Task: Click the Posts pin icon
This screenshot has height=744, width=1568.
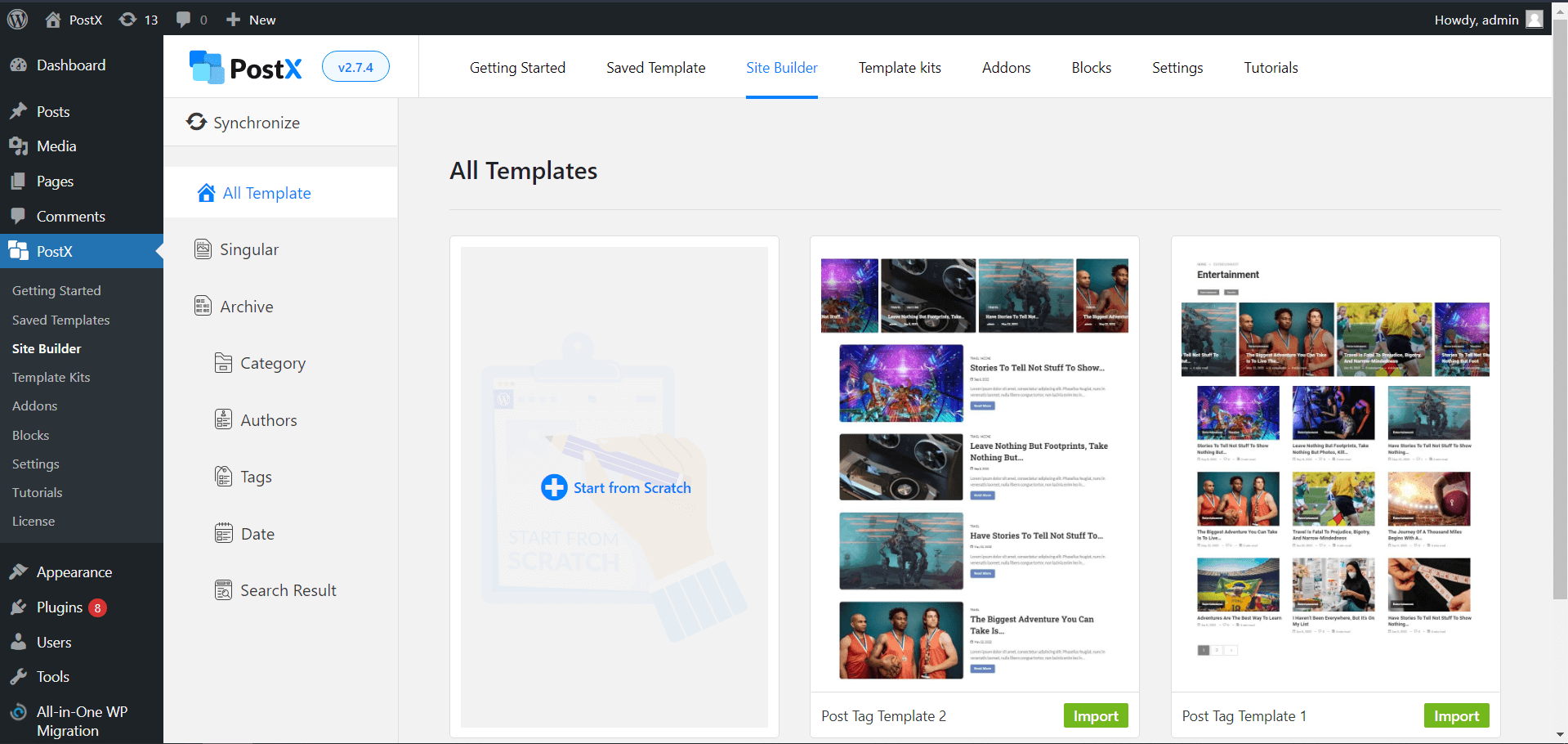Action: coord(18,111)
